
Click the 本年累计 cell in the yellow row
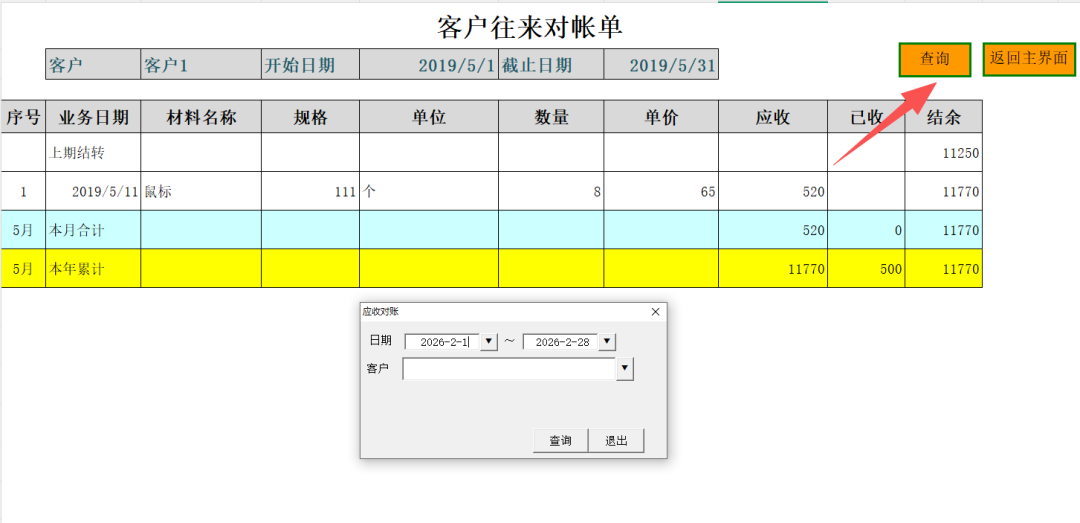point(93,269)
